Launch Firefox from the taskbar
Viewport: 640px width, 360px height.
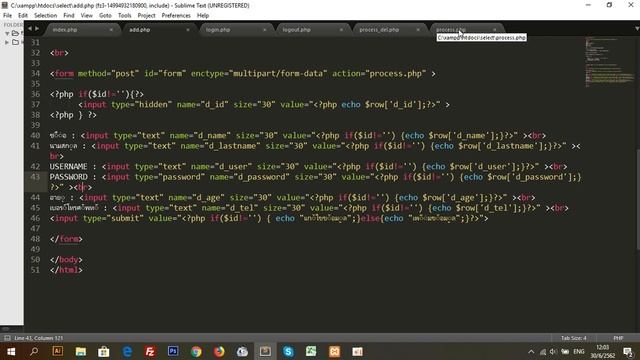tap(219, 351)
